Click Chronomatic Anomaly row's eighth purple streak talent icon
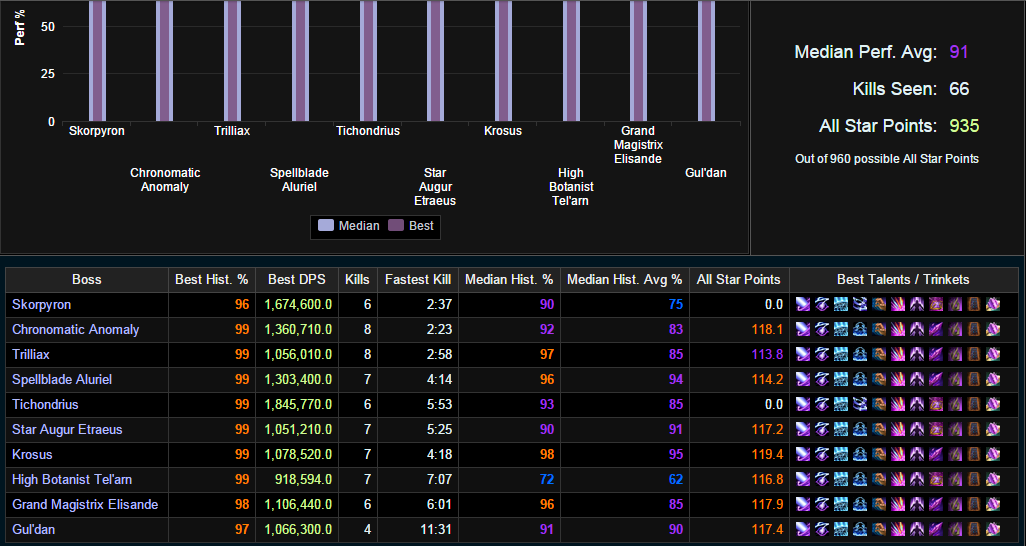Image resolution: width=1026 pixels, height=546 pixels. coord(936,329)
